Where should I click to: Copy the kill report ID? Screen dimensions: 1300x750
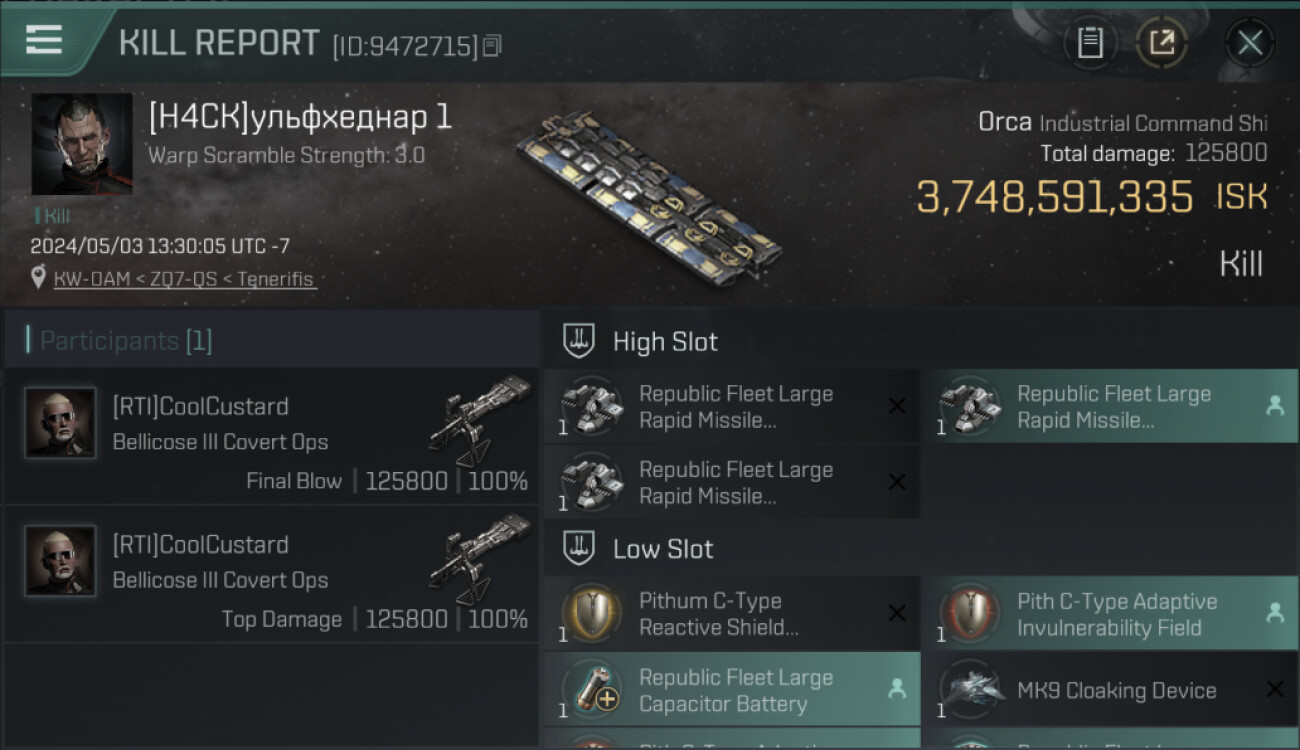(491, 46)
